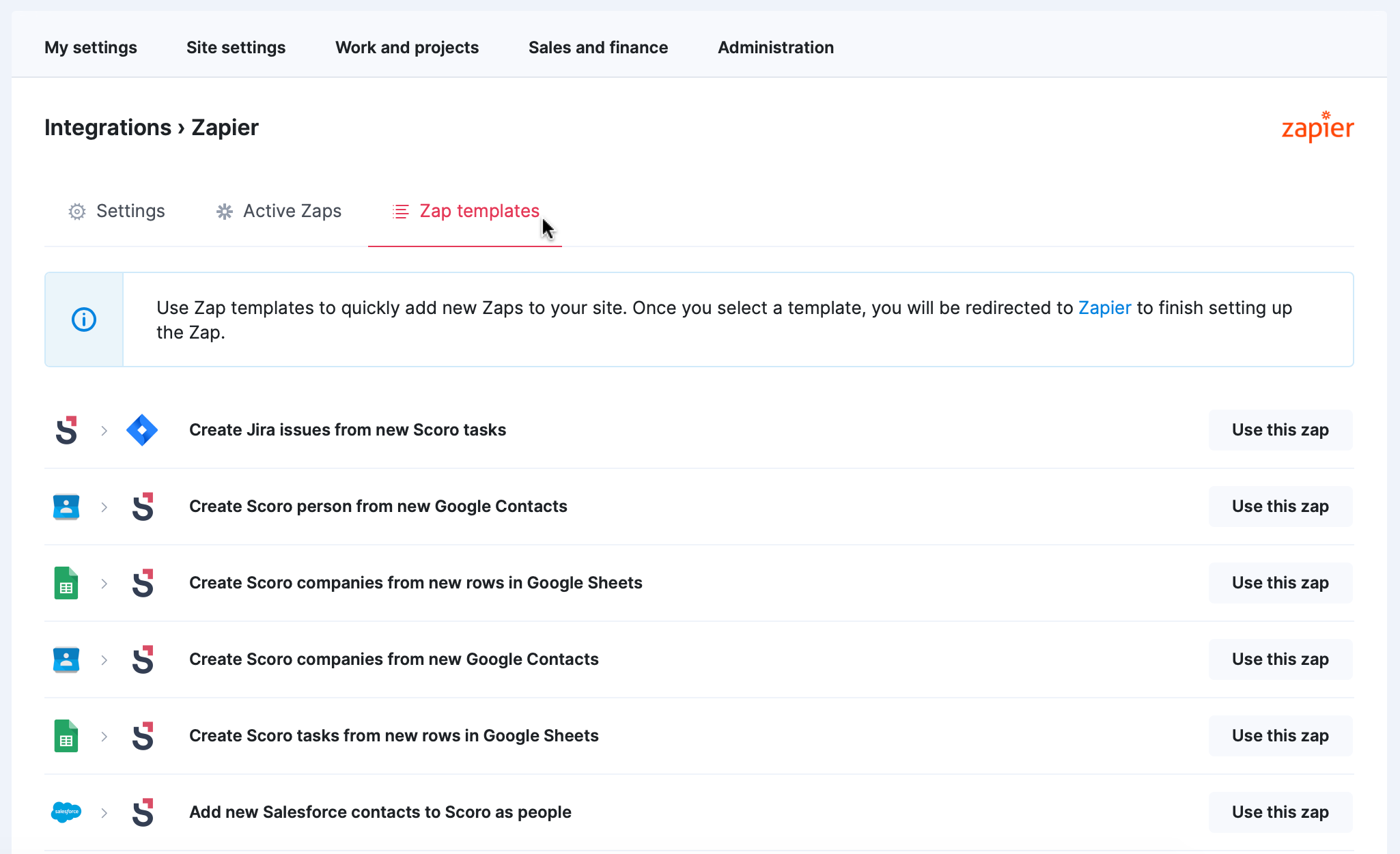Click chevron in tasks from Google Sheets row
Viewport: 1400px width, 854px height.
(104, 736)
